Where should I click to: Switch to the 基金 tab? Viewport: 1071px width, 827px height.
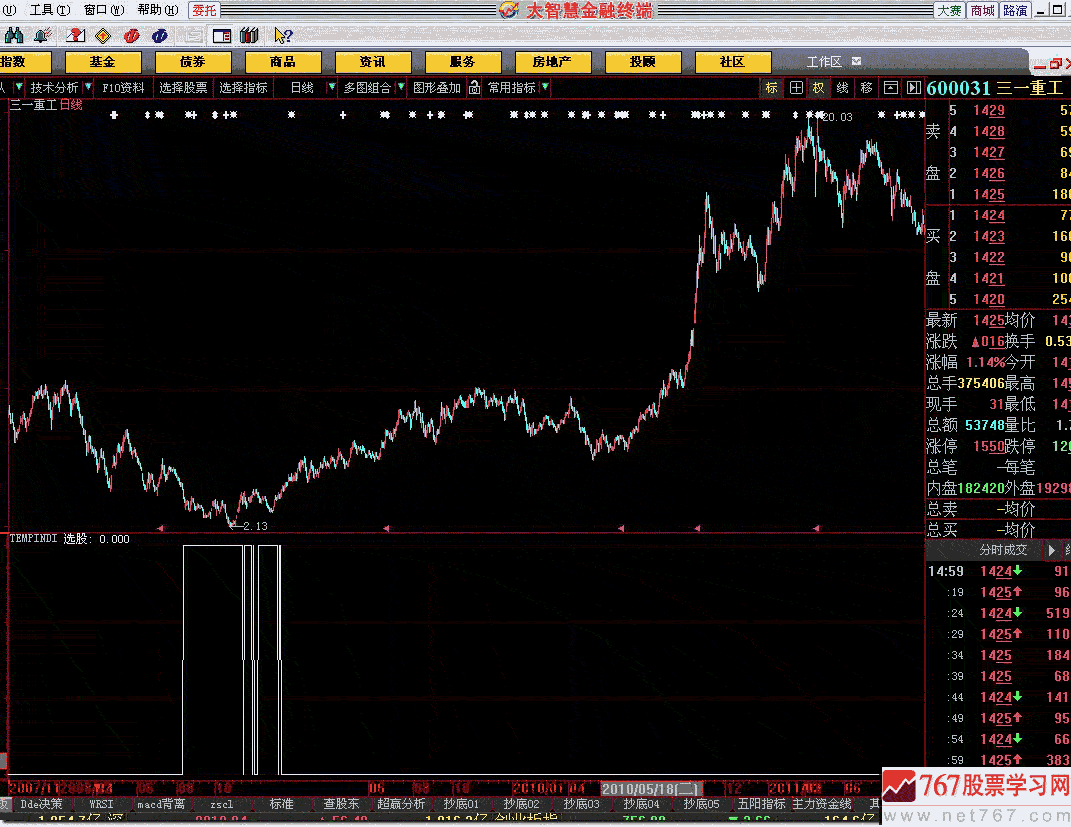(102, 62)
